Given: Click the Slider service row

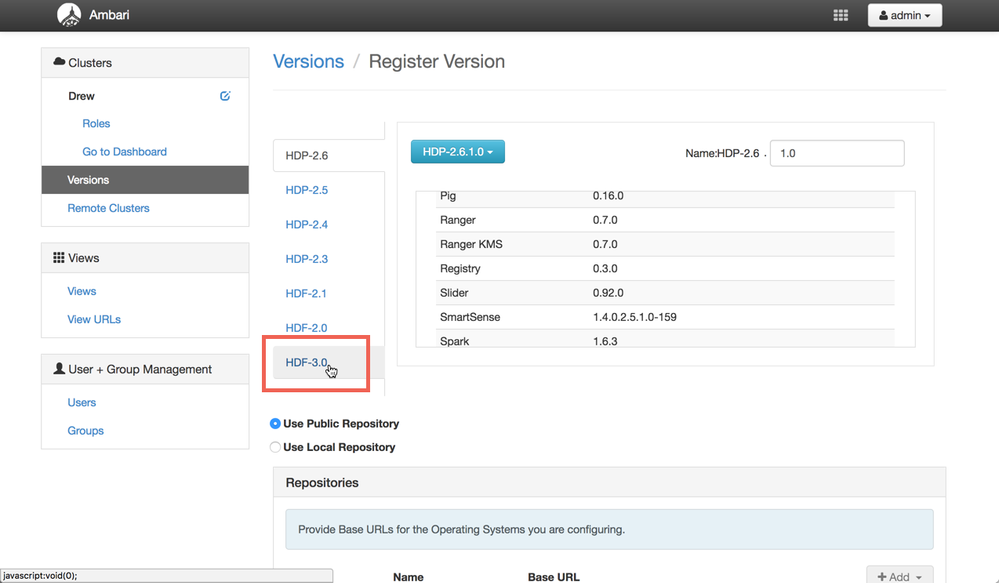Looking at the screenshot, I should coord(666,292).
